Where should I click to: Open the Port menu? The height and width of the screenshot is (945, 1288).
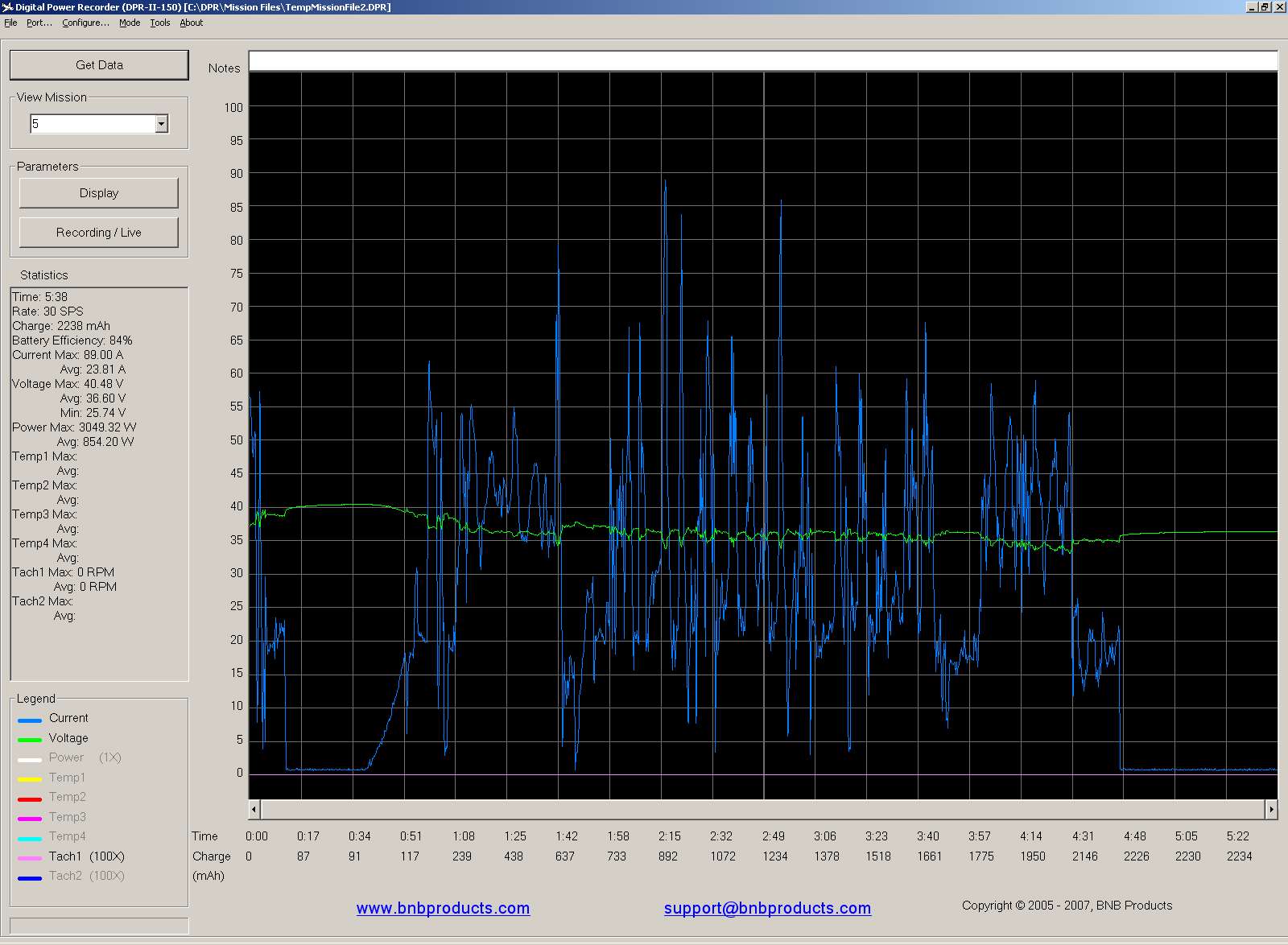(39, 23)
